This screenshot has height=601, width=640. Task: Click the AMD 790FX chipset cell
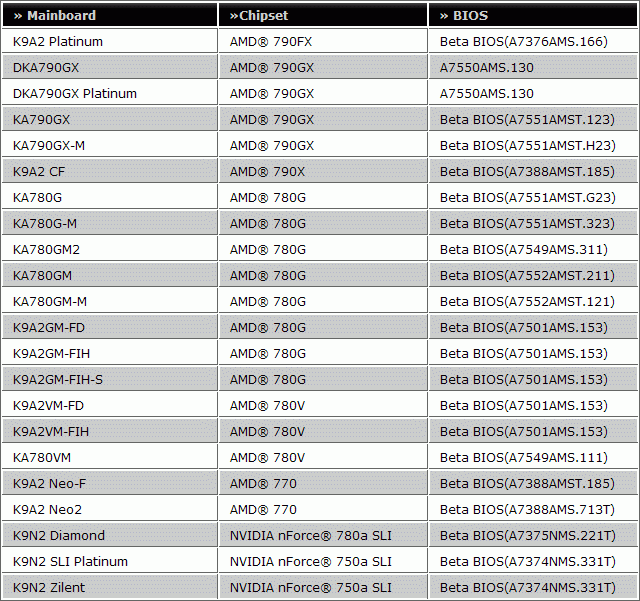tap(272, 42)
